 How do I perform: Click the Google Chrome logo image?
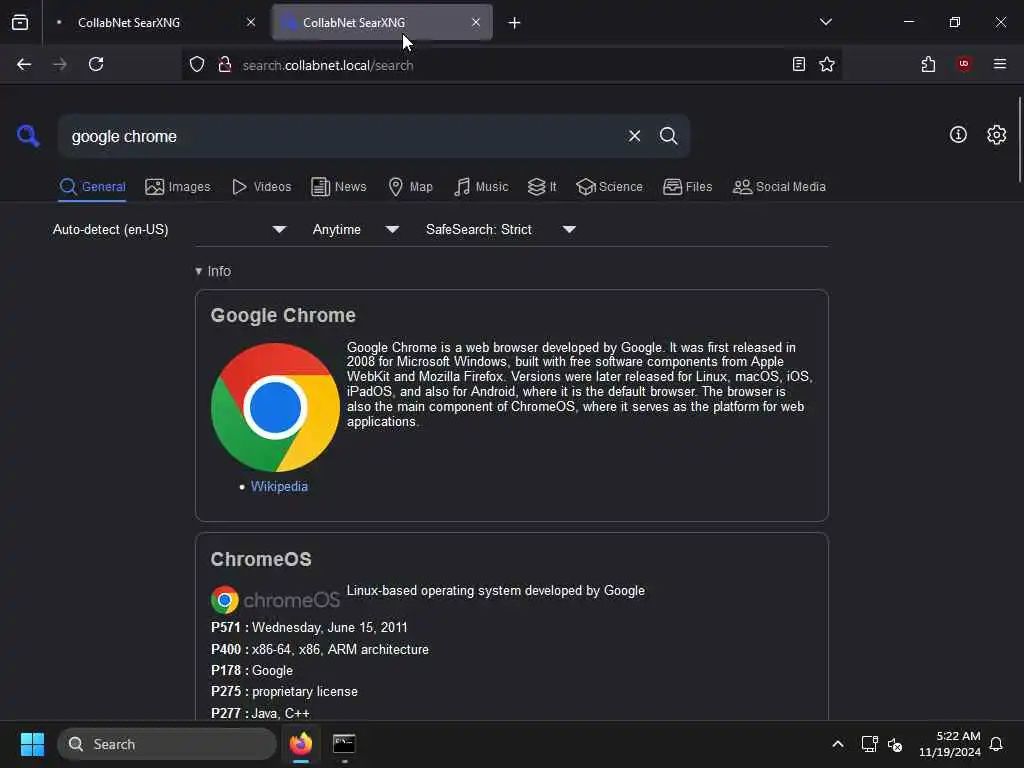pyautogui.click(x=275, y=408)
